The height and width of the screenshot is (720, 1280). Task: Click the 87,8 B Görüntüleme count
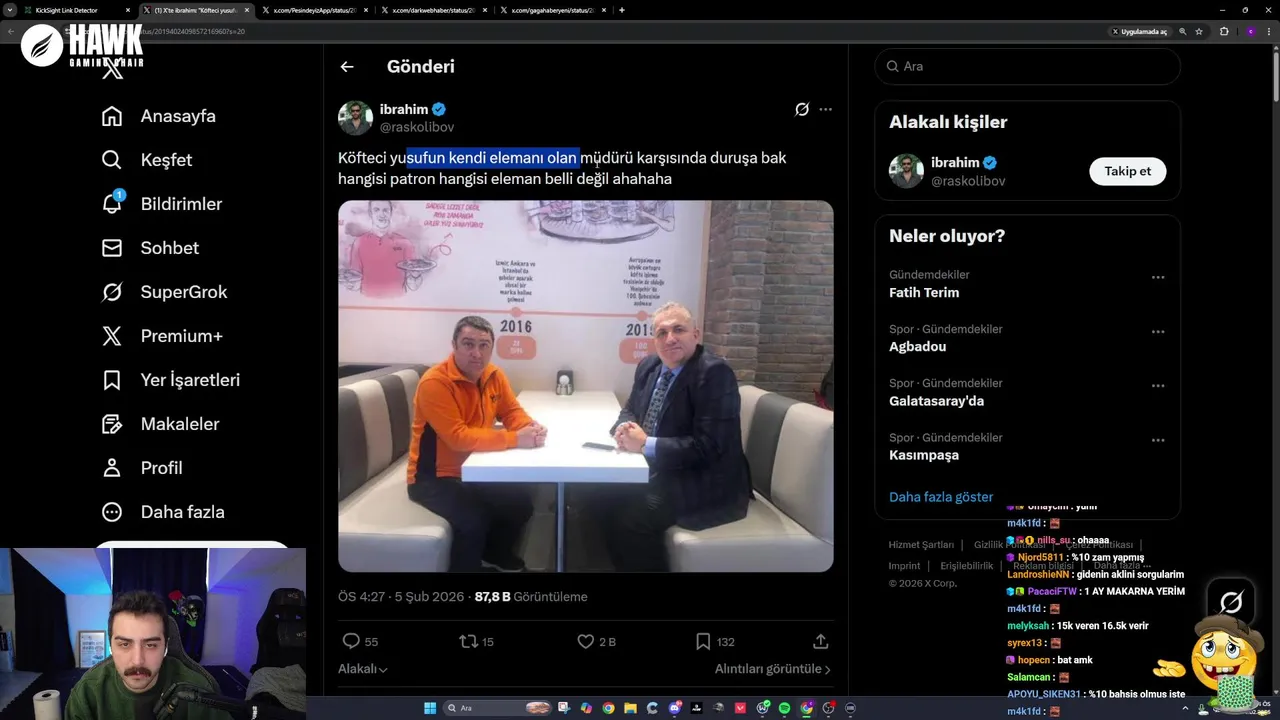[x=531, y=597]
